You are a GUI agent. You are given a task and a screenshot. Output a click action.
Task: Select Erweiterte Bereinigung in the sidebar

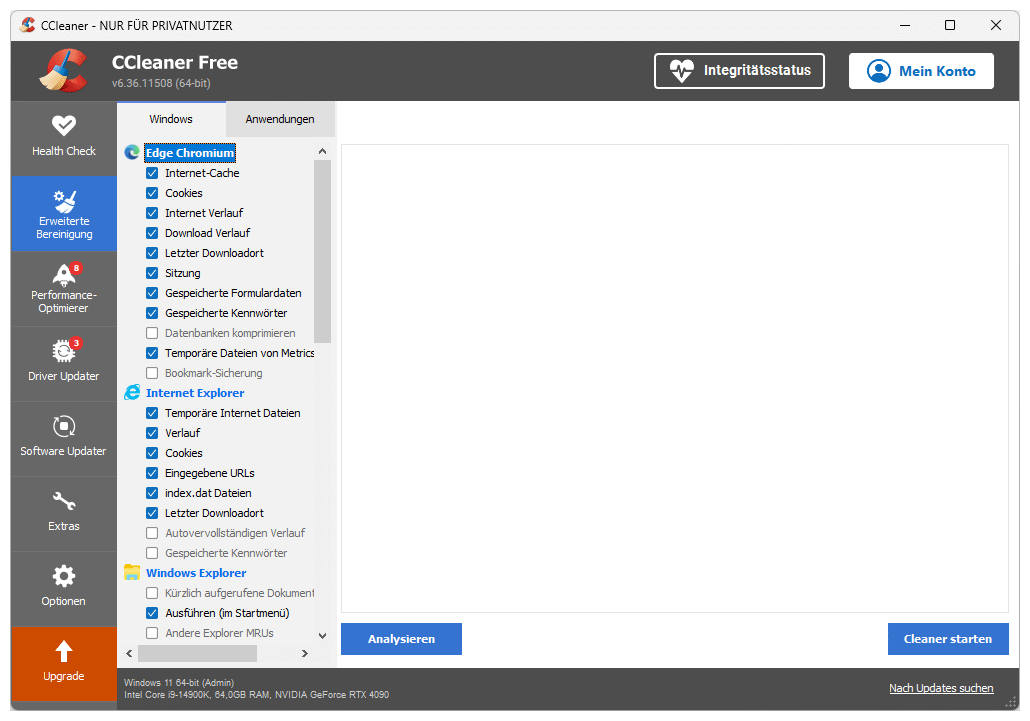pos(64,213)
